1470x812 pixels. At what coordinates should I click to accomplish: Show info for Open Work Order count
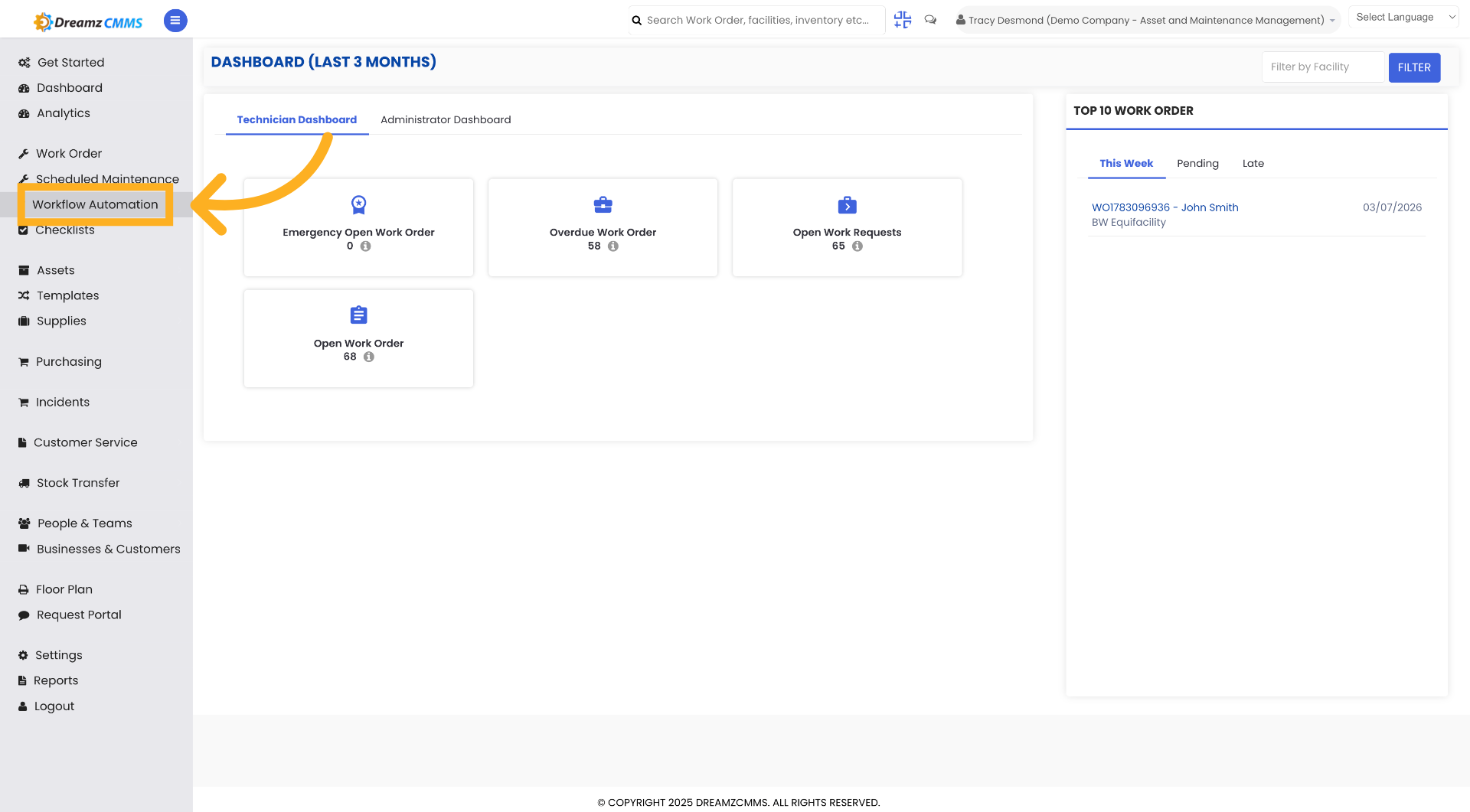coord(369,357)
